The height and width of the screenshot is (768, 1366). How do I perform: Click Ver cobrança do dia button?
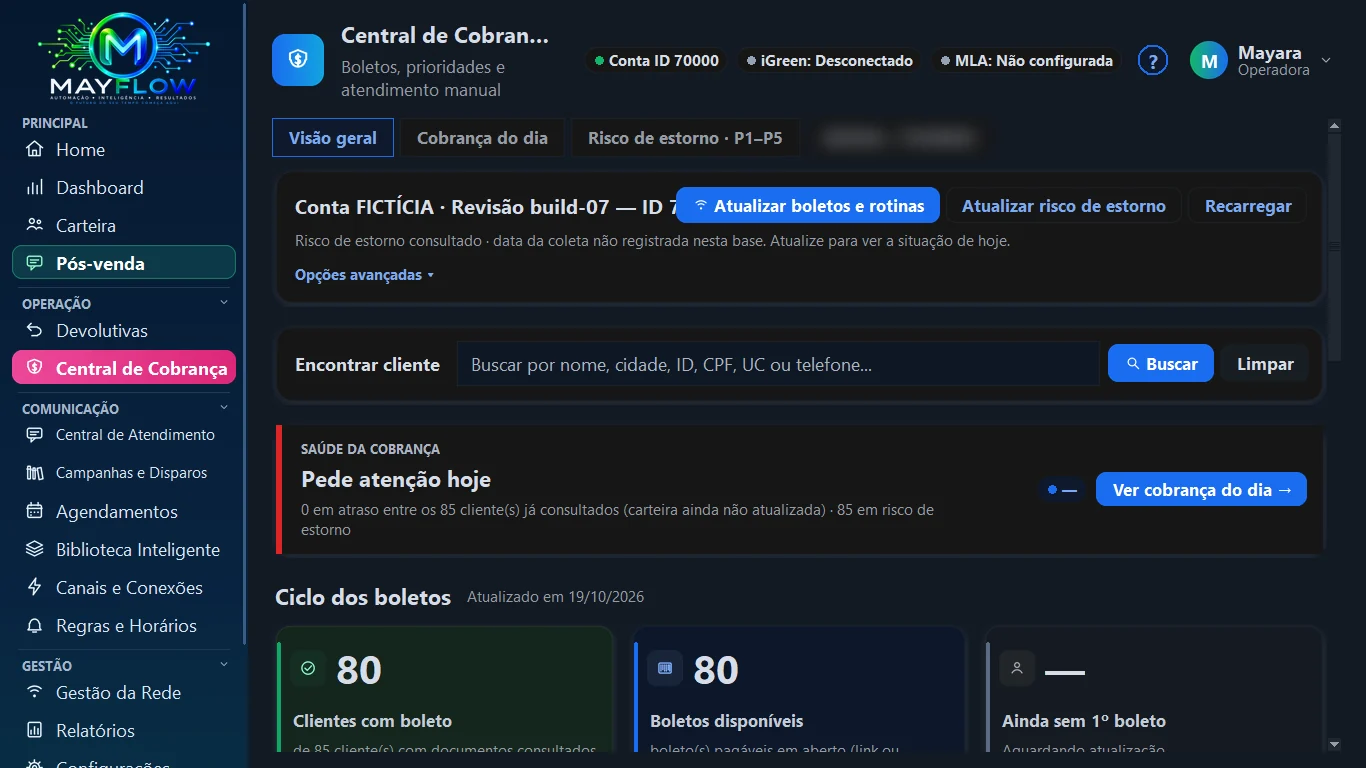[1202, 490]
